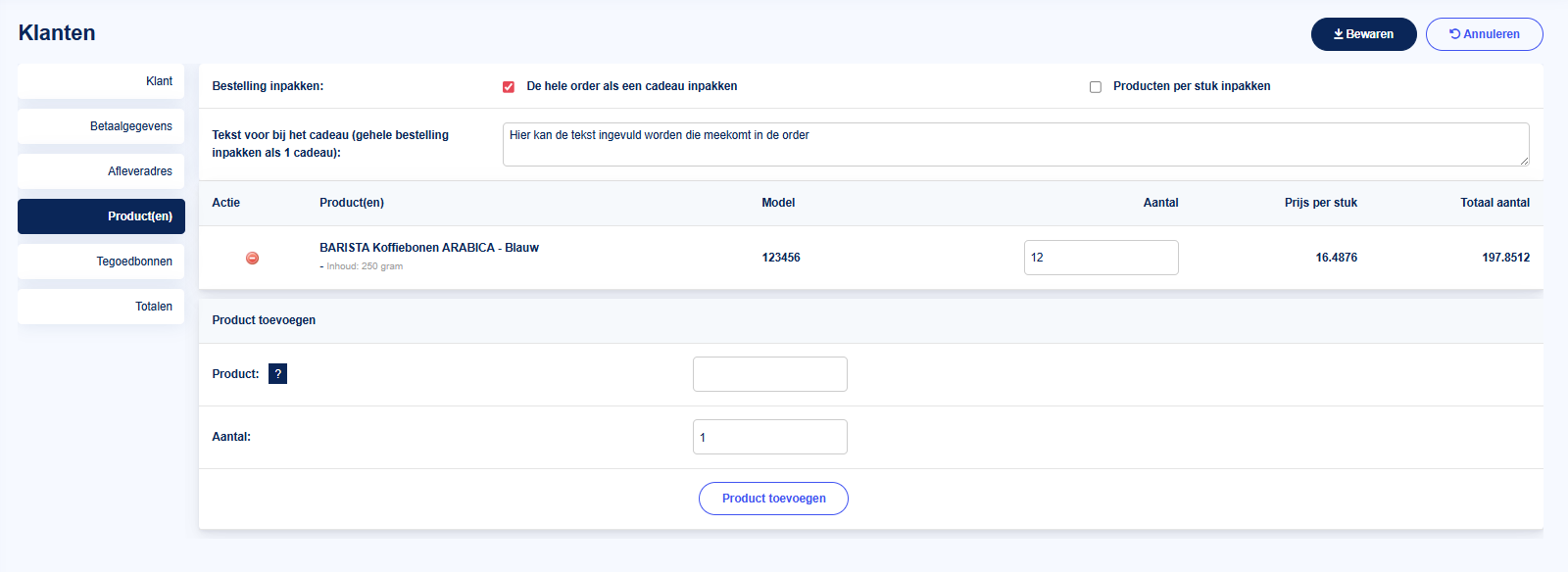This screenshot has height=572, width=1568.
Task: Grab the gift textarea resize handle
Action: click(x=1524, y=161)
